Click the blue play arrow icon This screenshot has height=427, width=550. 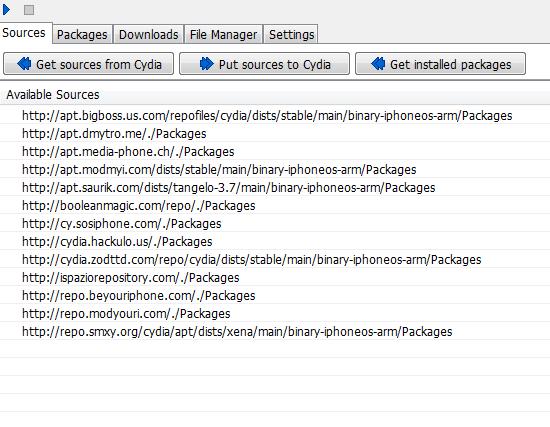click(6, 9)
